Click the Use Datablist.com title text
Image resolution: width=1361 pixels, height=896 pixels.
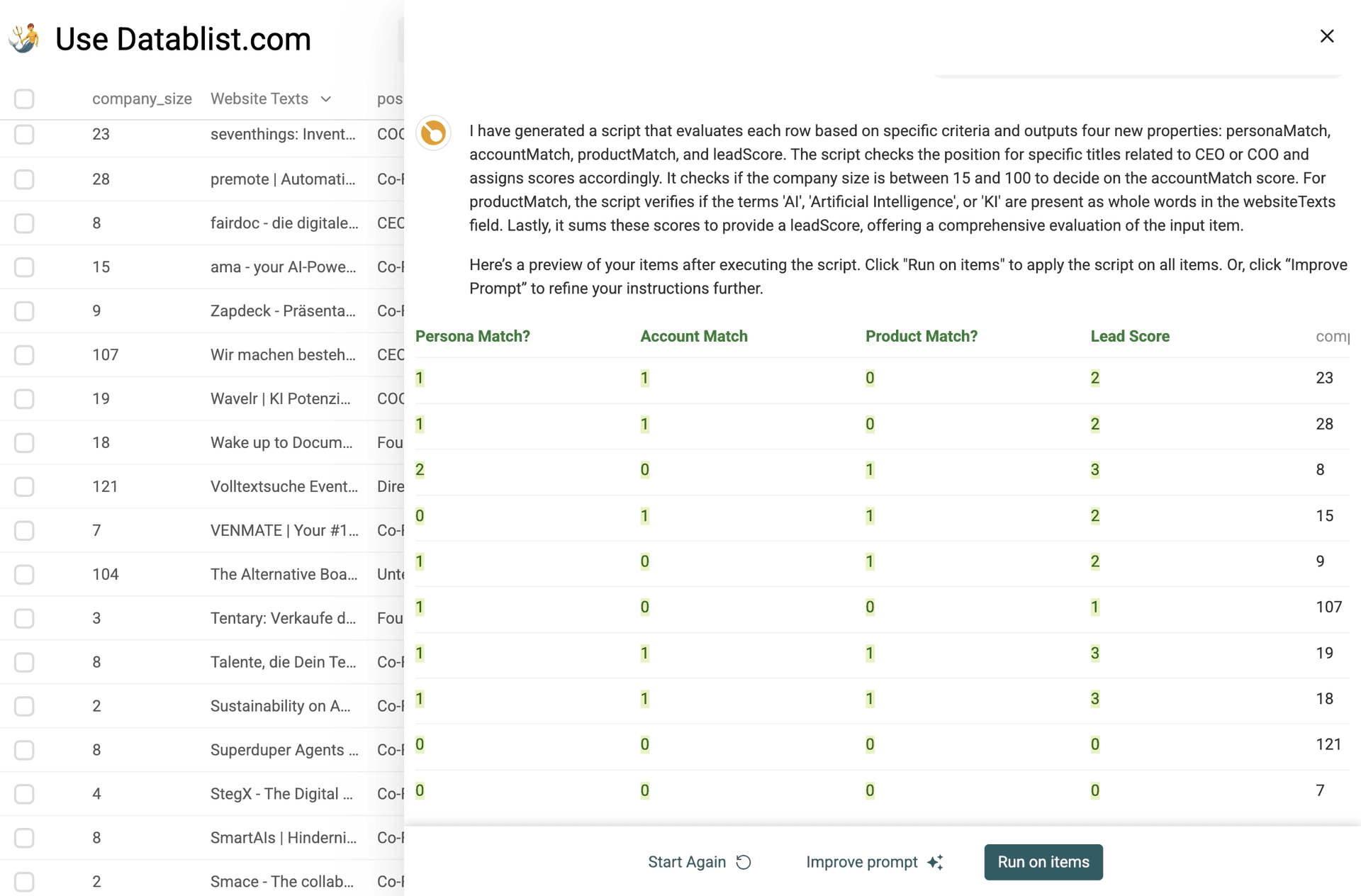point(183,38)
